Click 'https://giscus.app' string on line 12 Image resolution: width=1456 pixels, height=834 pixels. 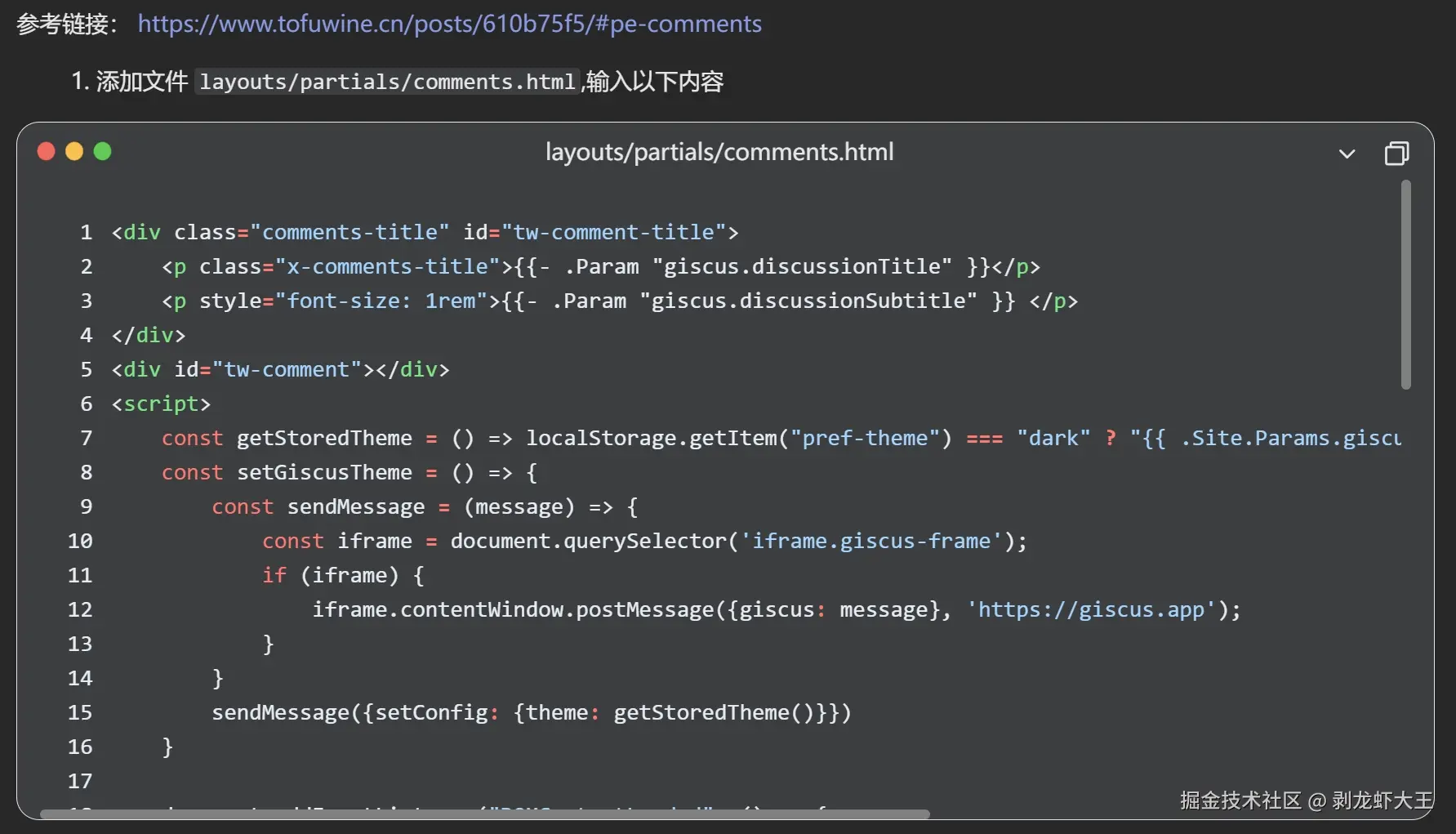tap(1091, 609)
